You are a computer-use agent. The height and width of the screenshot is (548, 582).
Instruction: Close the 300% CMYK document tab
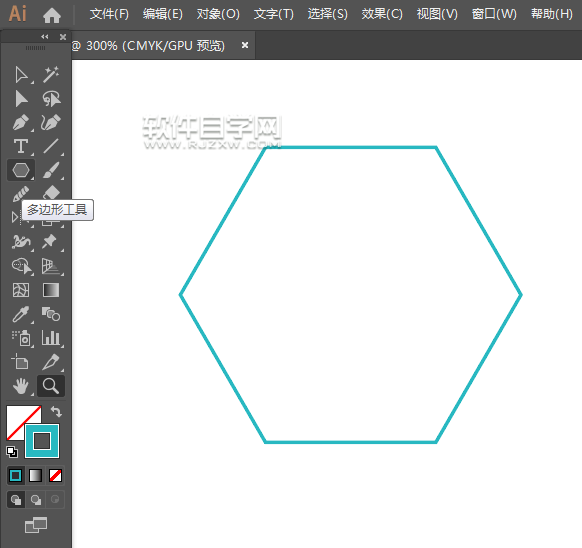click(245, 45)
